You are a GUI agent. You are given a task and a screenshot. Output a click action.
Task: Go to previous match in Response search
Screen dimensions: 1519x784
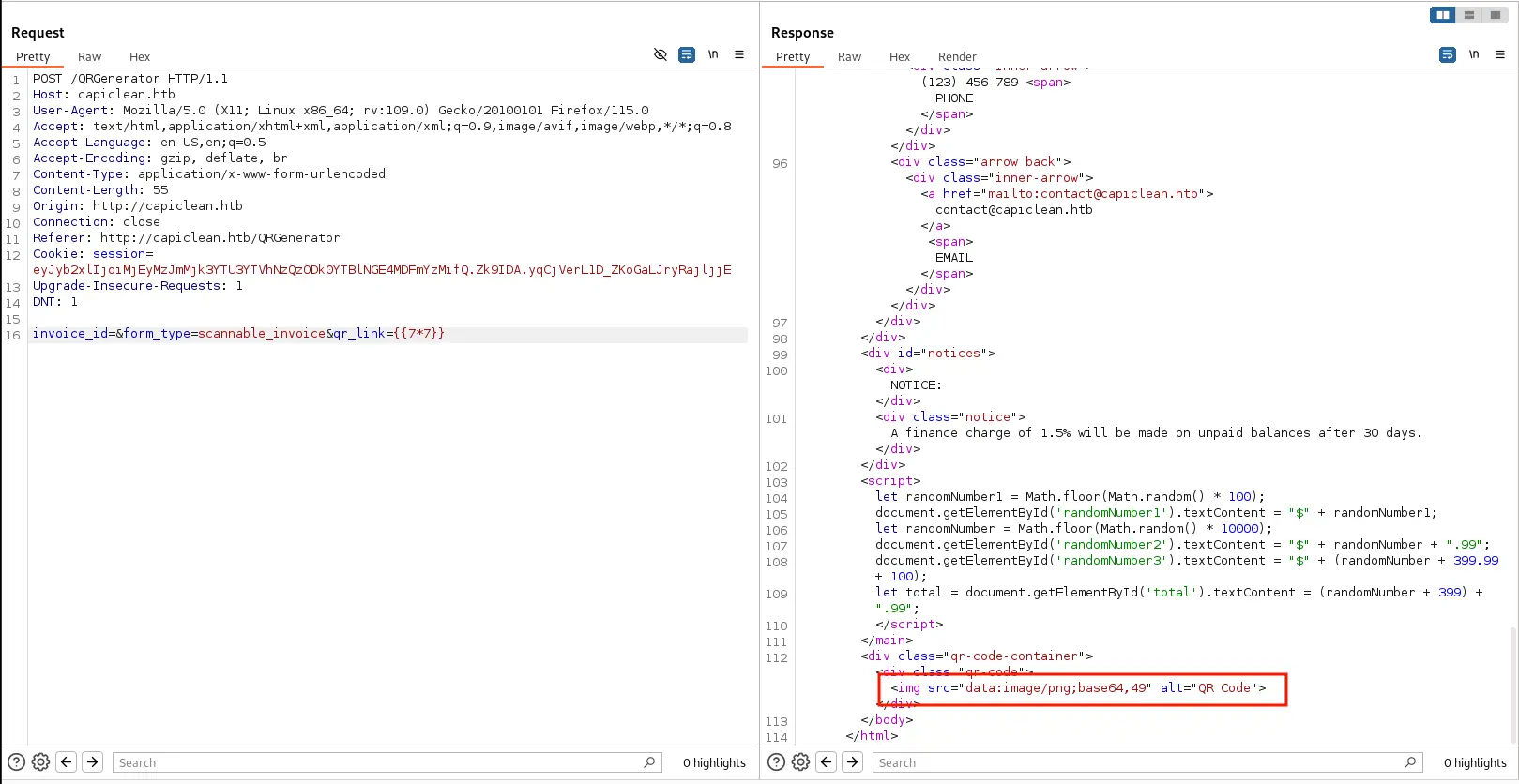tap(827, 762)
